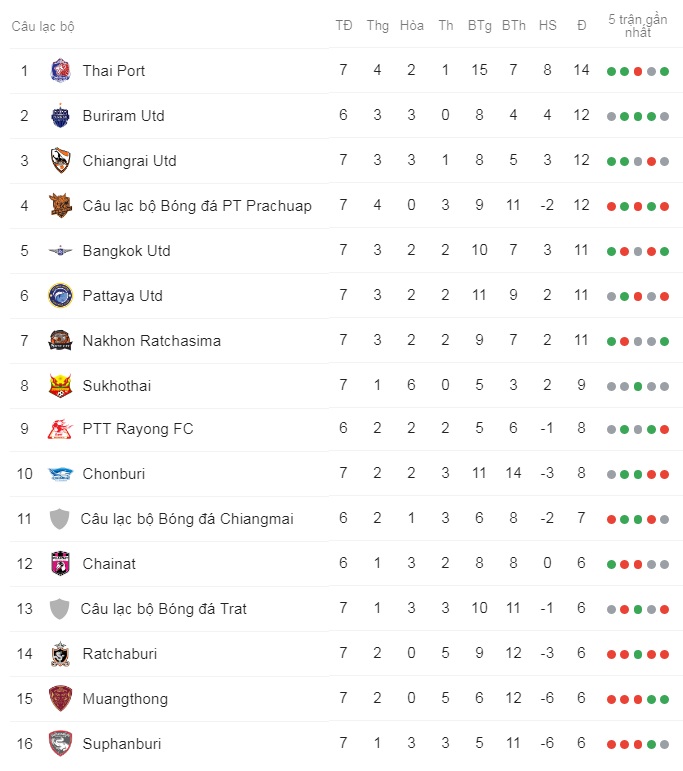Viewport: 683px width, 771px height.
Task: Click the 'Câu lạc bộ' column header
Action: 43,26
